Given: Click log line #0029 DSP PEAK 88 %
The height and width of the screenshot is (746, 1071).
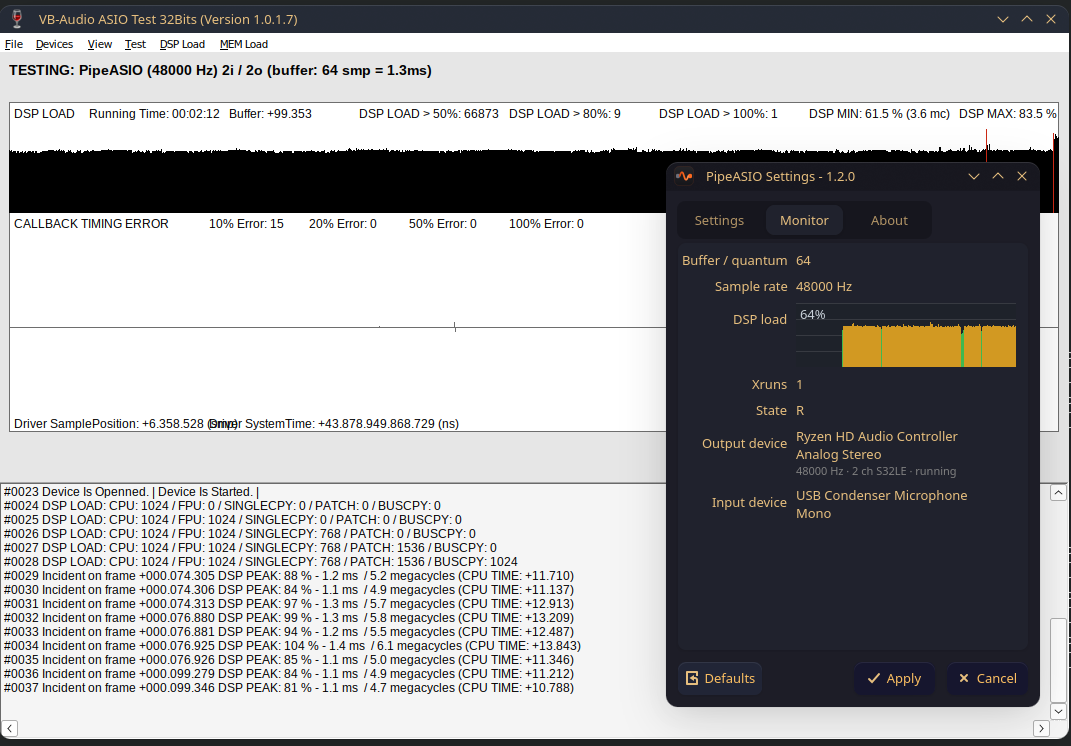Looking at the screenshot, I should click(x=289, y=577).
